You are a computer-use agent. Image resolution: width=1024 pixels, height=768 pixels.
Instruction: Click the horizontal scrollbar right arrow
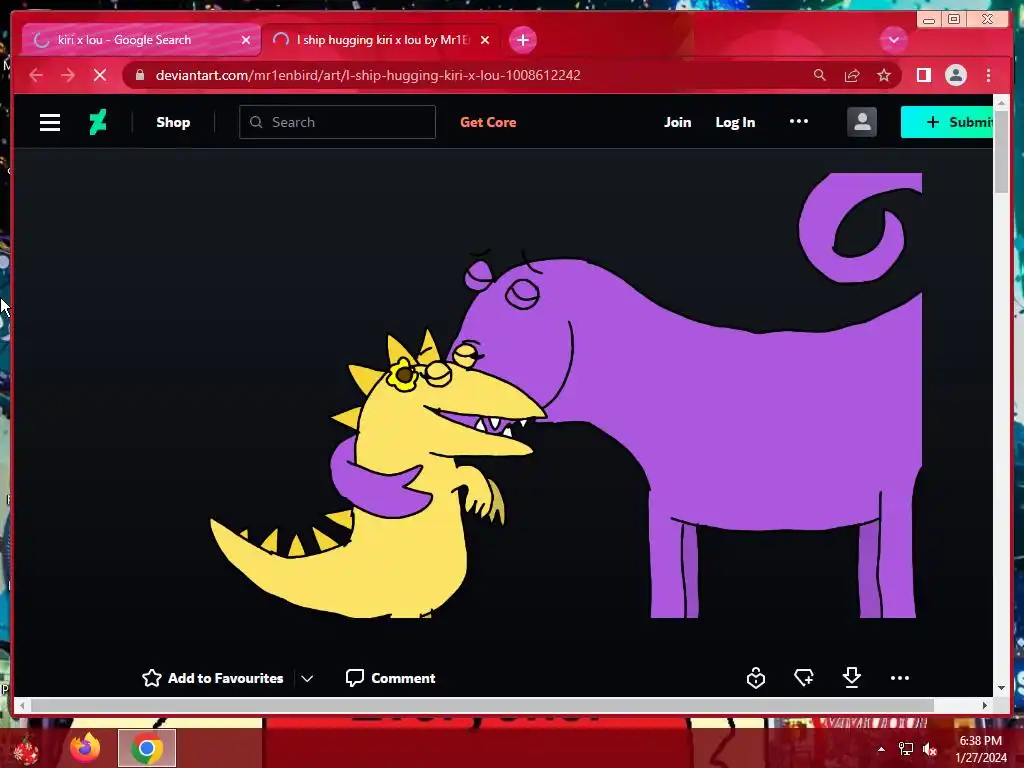point(985,705)
